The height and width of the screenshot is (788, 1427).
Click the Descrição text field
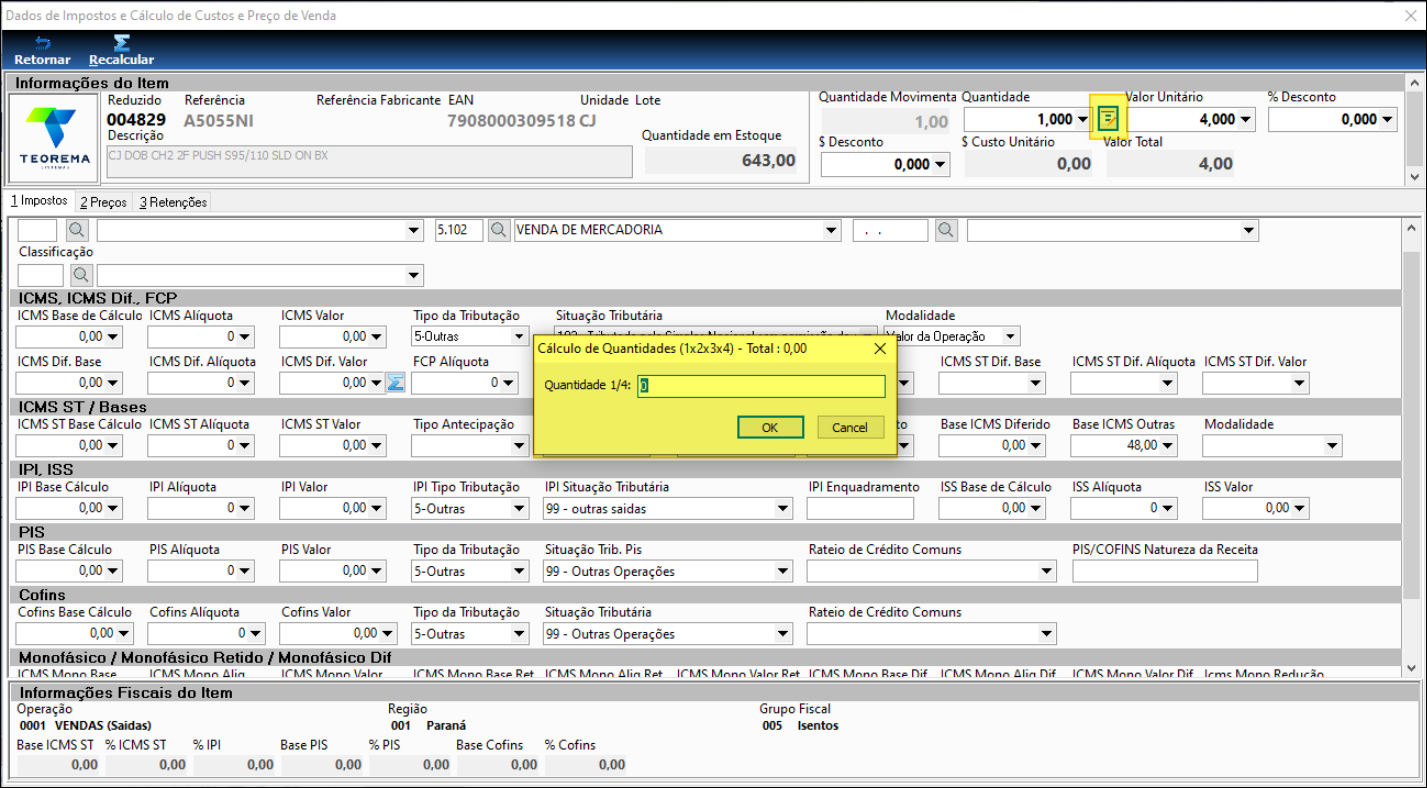(x=369, y=162)
